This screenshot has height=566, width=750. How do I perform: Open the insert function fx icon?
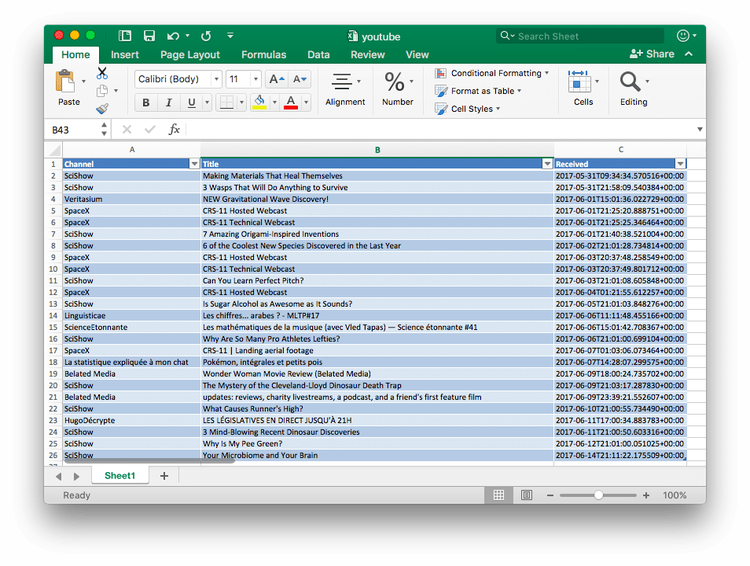click(174, 129)
